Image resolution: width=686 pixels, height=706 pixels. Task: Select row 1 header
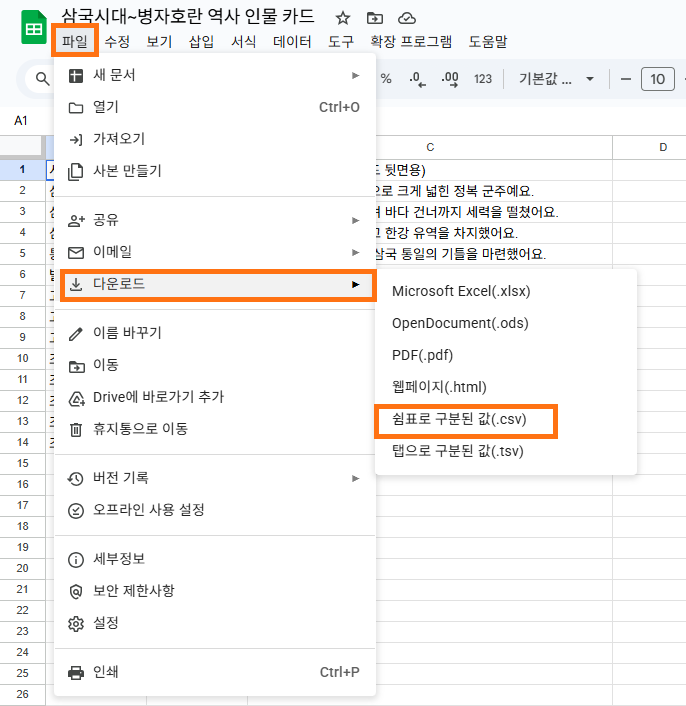point(22,170)
